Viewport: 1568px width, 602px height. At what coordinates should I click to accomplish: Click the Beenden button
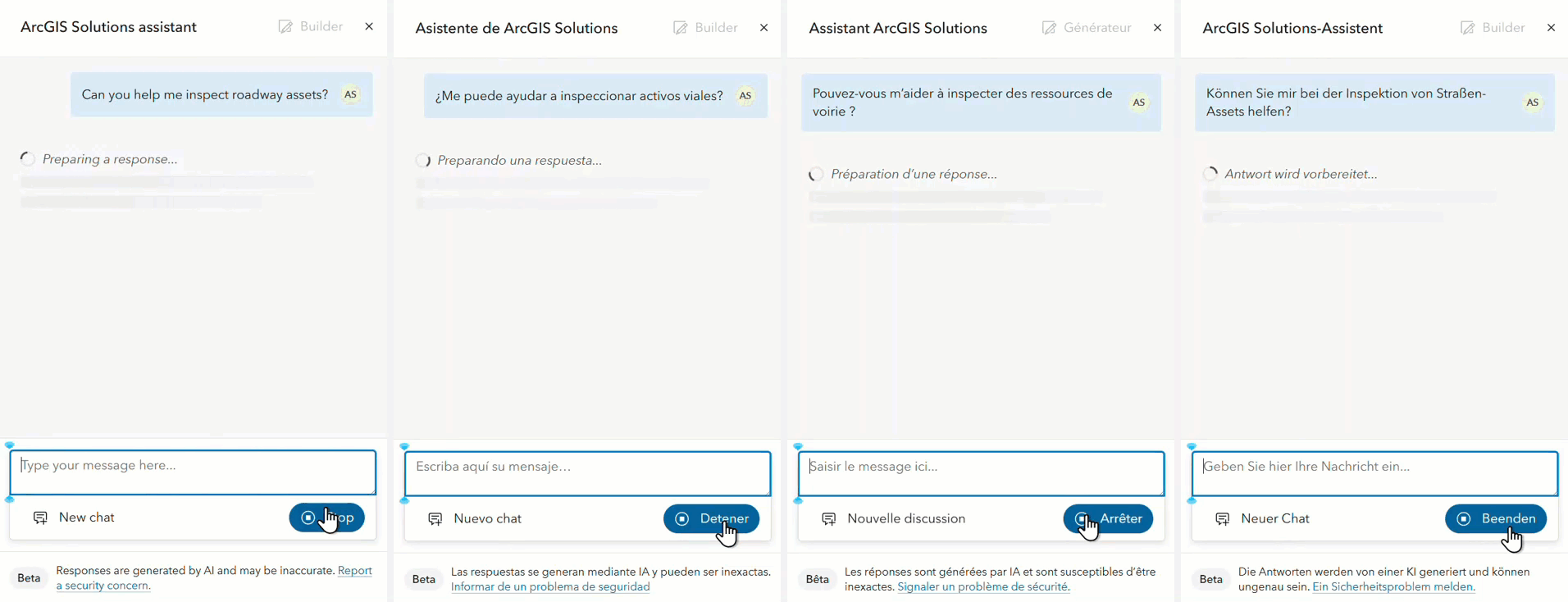point(1496,518)
